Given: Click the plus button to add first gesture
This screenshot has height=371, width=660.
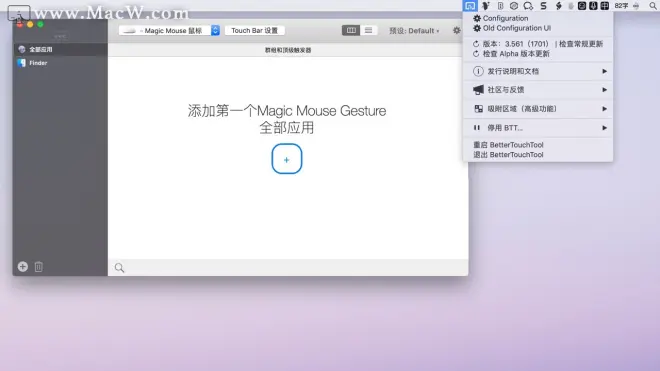Looking at the screenshot, I should coord(287,159).
